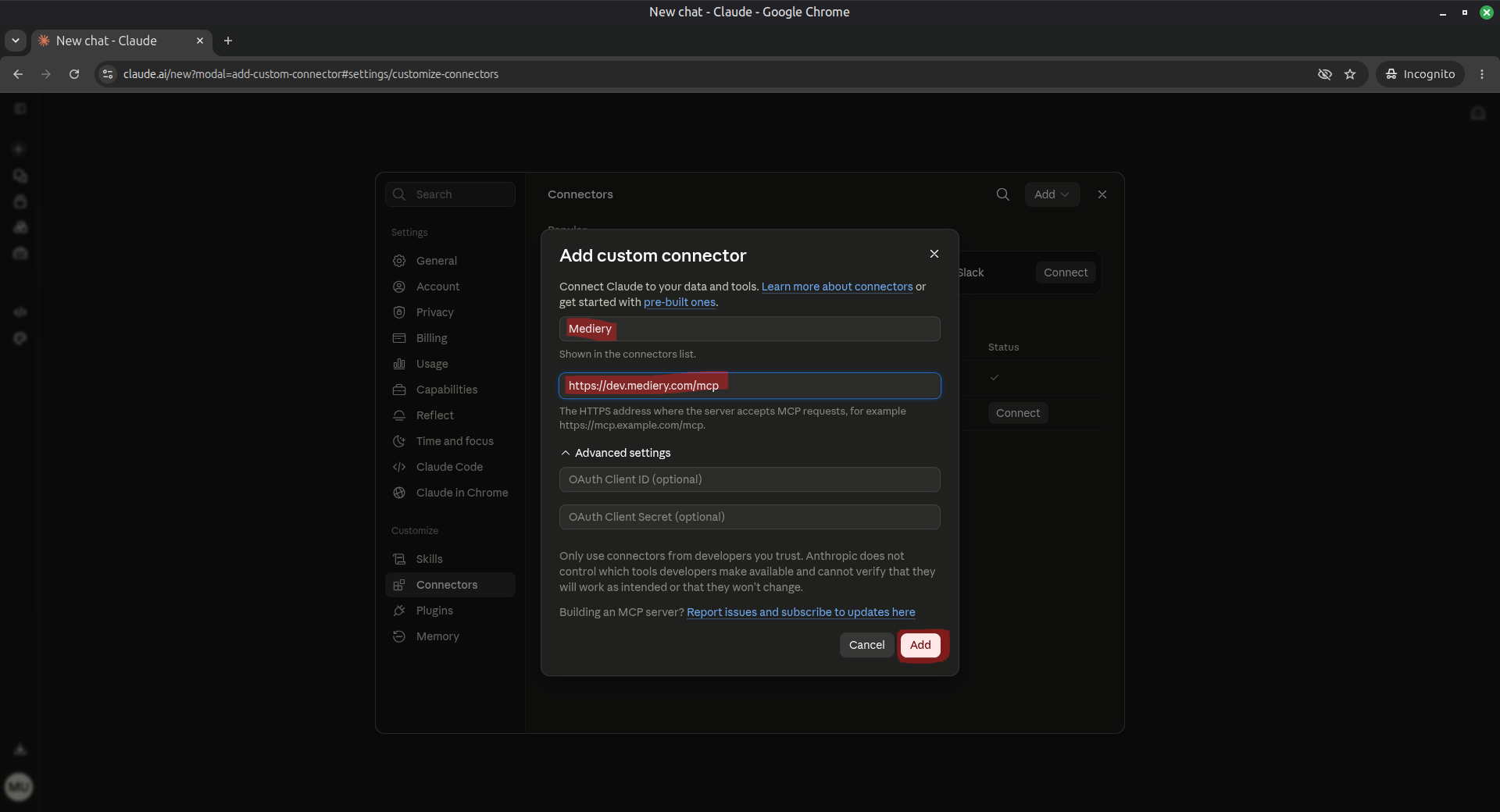
Task: Open Report issues and subscribe to updates link
Action: pyautogui.click(x=801, y=612)
